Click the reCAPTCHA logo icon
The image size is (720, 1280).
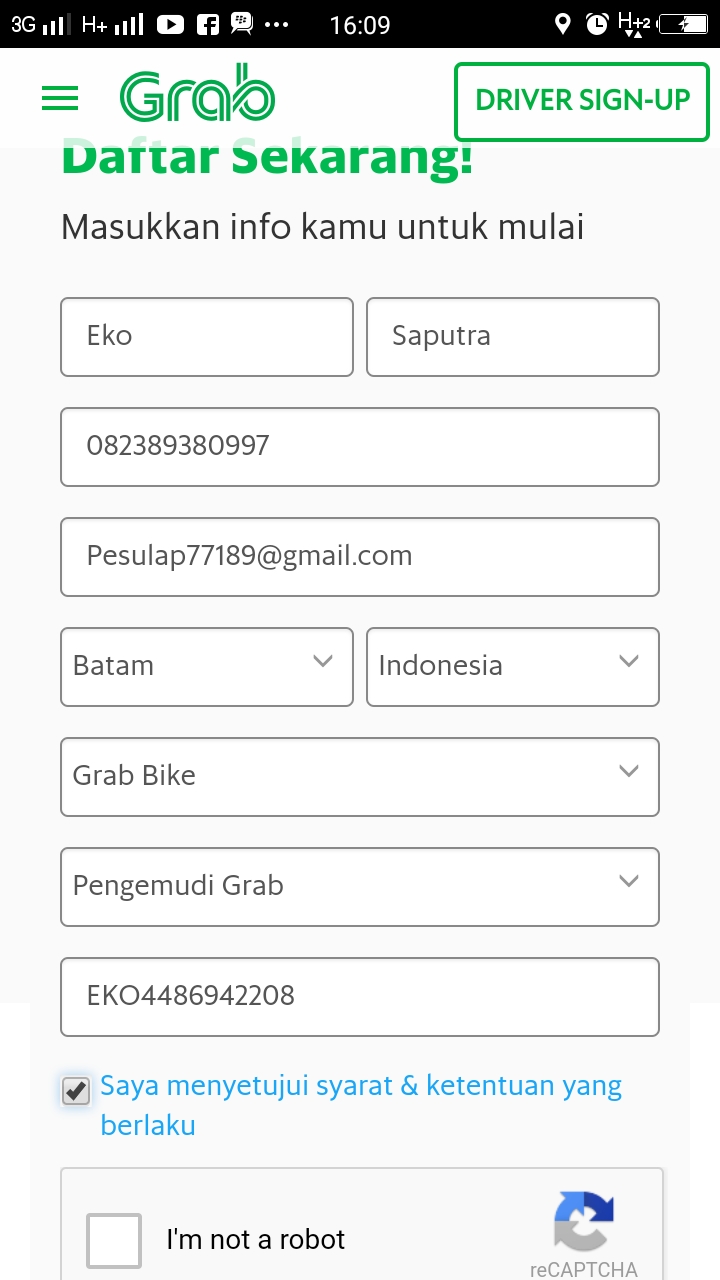click(585, 1220)
